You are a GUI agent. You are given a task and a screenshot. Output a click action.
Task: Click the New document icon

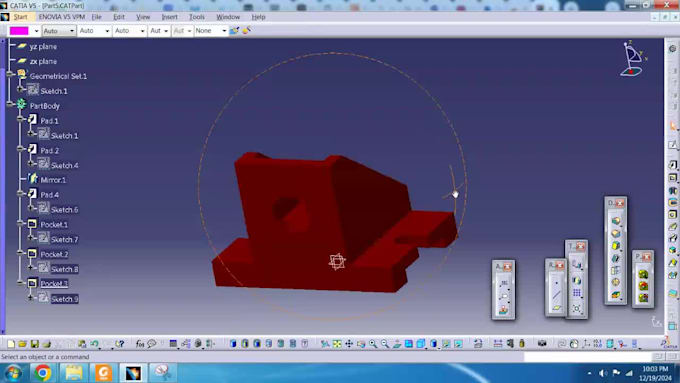point(11,344)
